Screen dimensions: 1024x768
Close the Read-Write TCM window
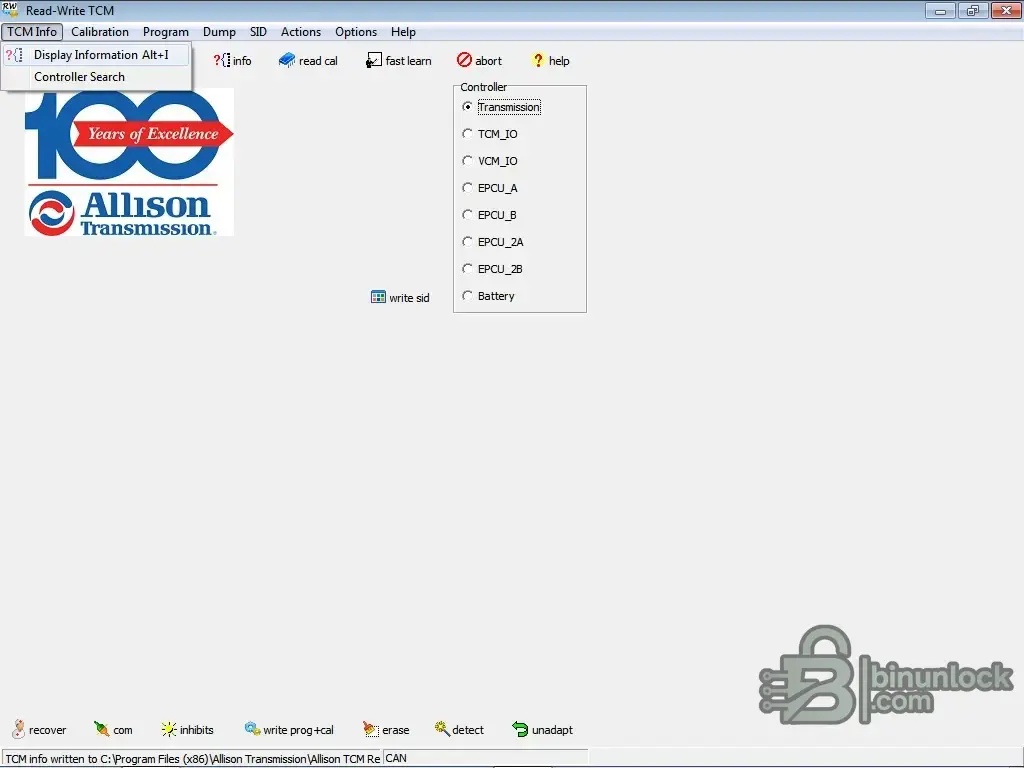(1006, 10)
